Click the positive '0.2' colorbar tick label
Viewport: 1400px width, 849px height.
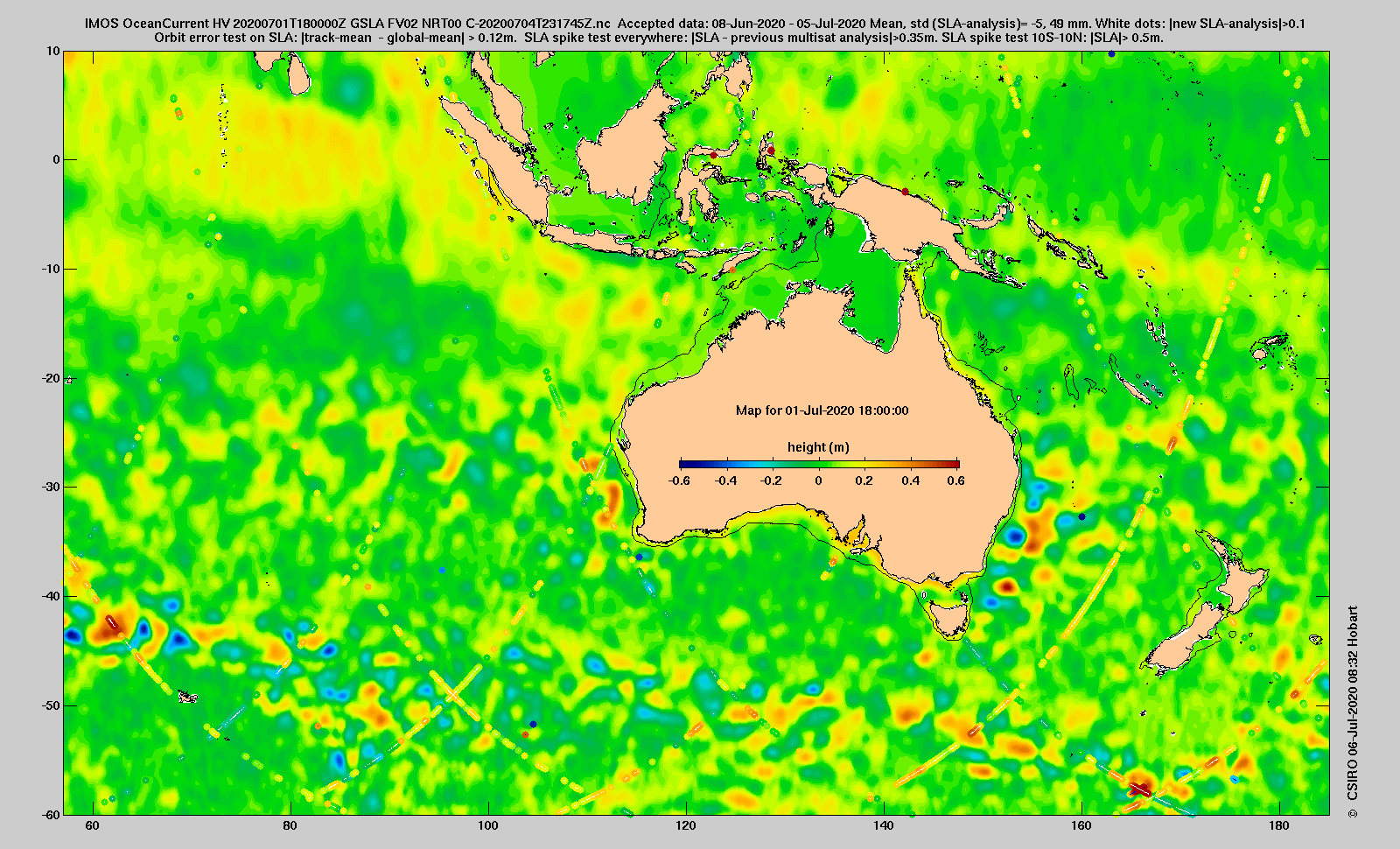point(864,481)
